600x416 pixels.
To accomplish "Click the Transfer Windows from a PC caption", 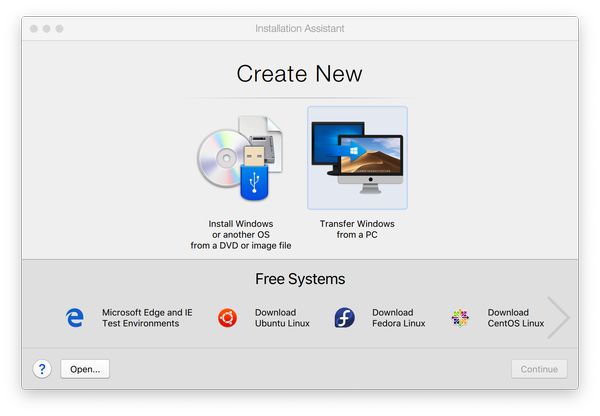I will point(357,229).
